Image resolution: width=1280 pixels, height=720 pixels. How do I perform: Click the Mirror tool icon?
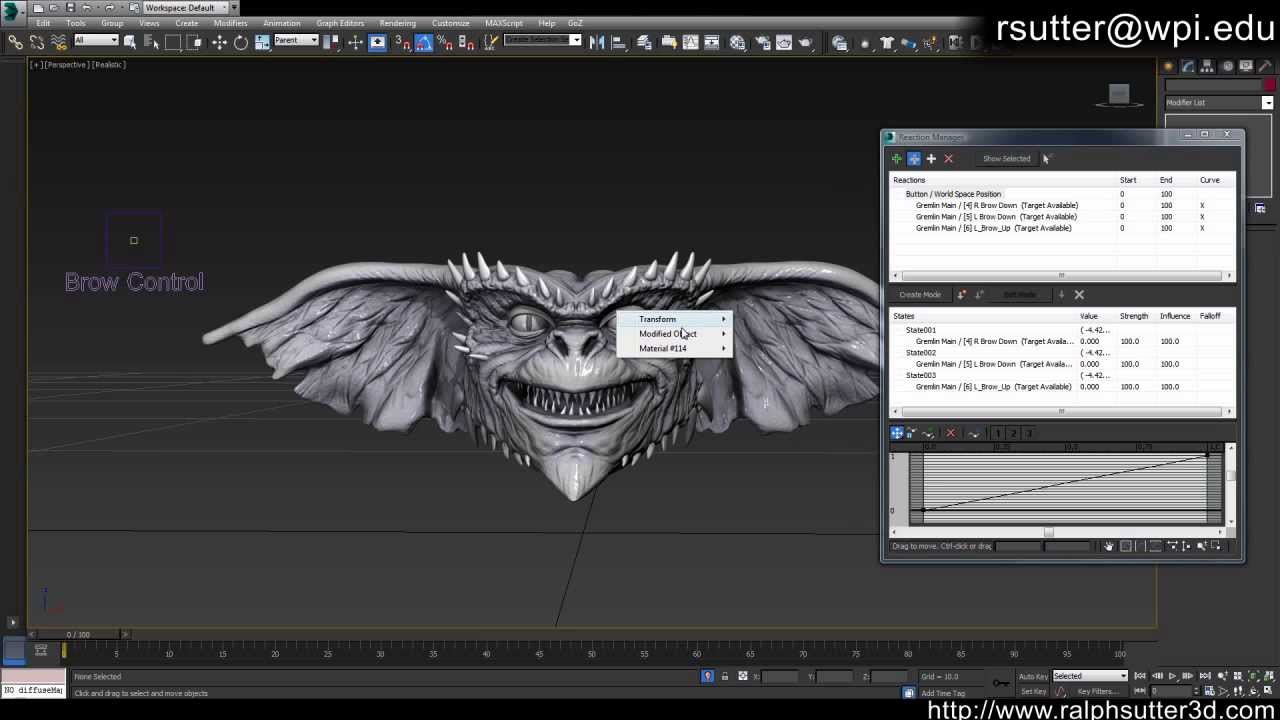pos(597,42)
